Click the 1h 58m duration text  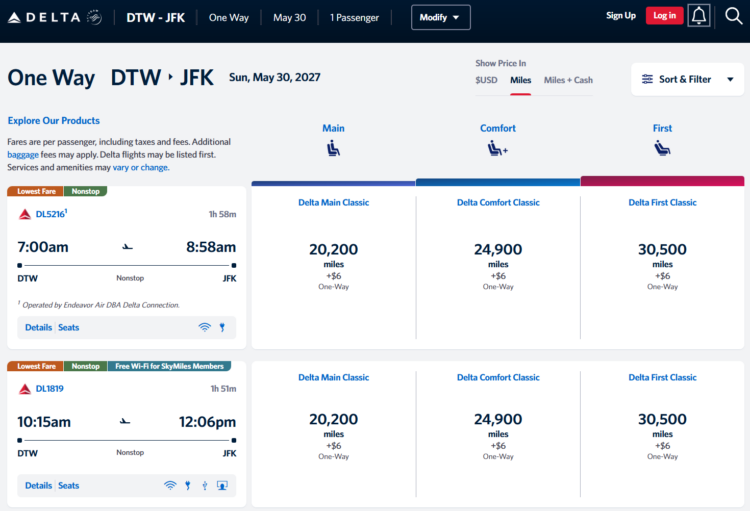click(222, 214)
